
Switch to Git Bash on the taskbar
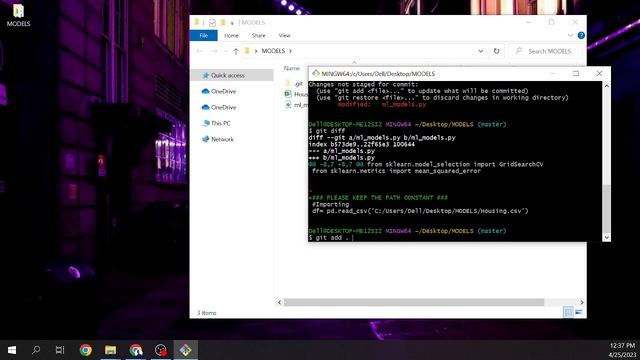(186, 350)
